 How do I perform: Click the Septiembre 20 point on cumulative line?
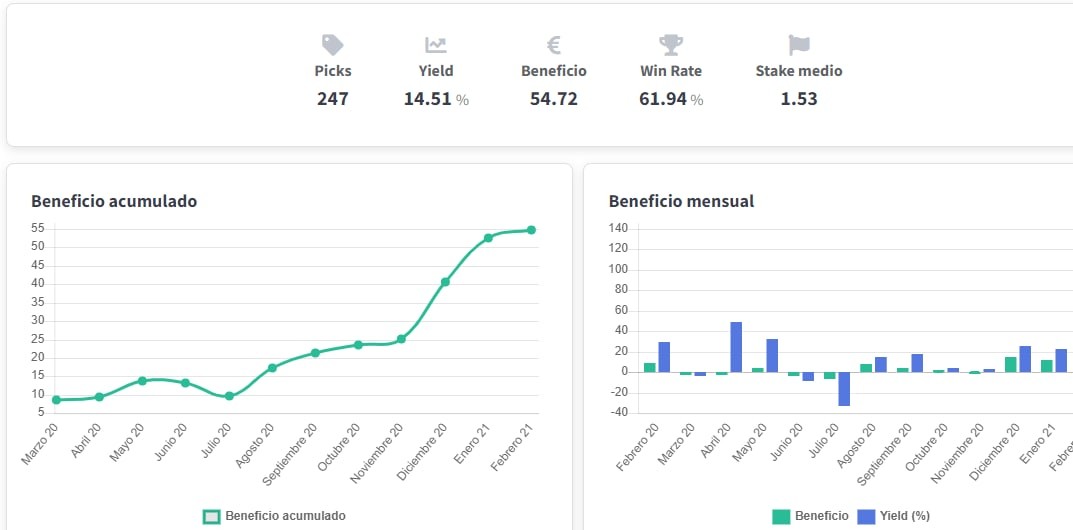(x=315, y=353)
